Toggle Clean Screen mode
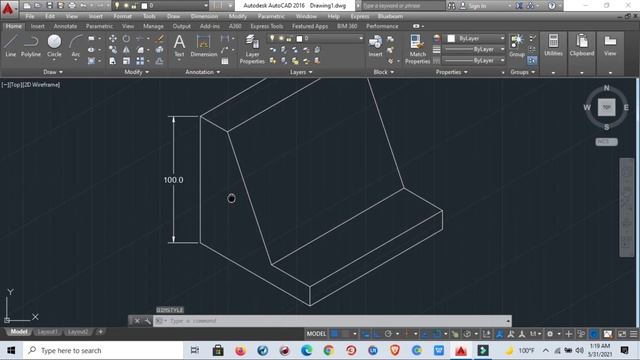The image size is (640, 360). (622, 334)
